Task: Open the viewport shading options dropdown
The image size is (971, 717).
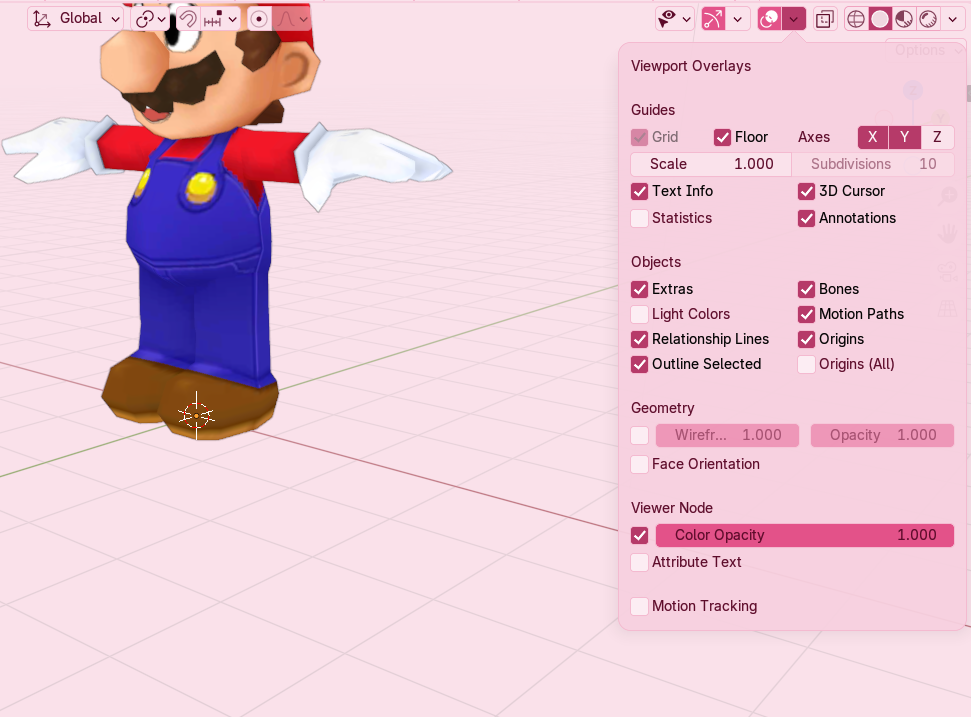Action: [952, 19]
